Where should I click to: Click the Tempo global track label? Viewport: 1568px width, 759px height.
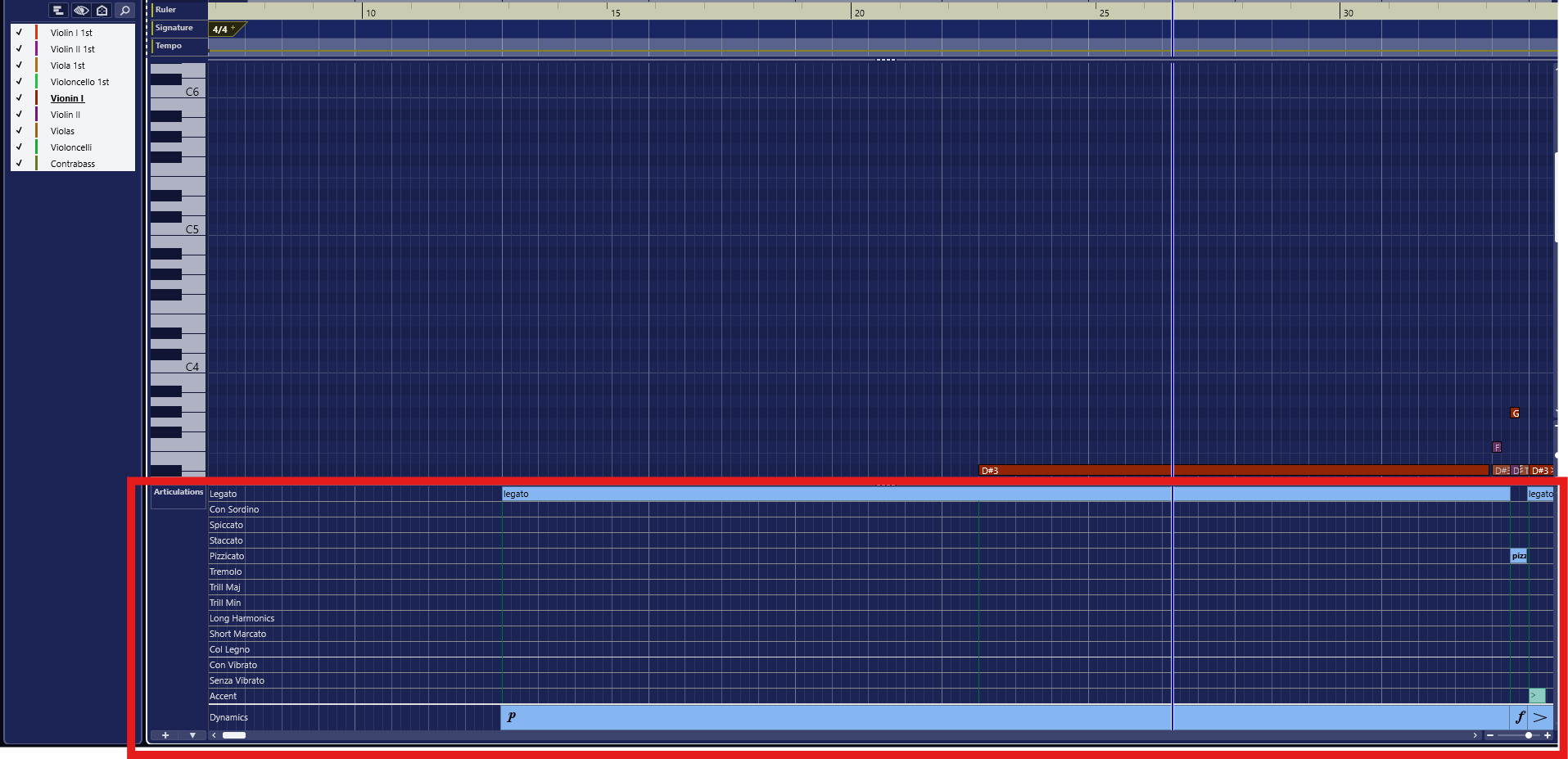coord(169,46)
